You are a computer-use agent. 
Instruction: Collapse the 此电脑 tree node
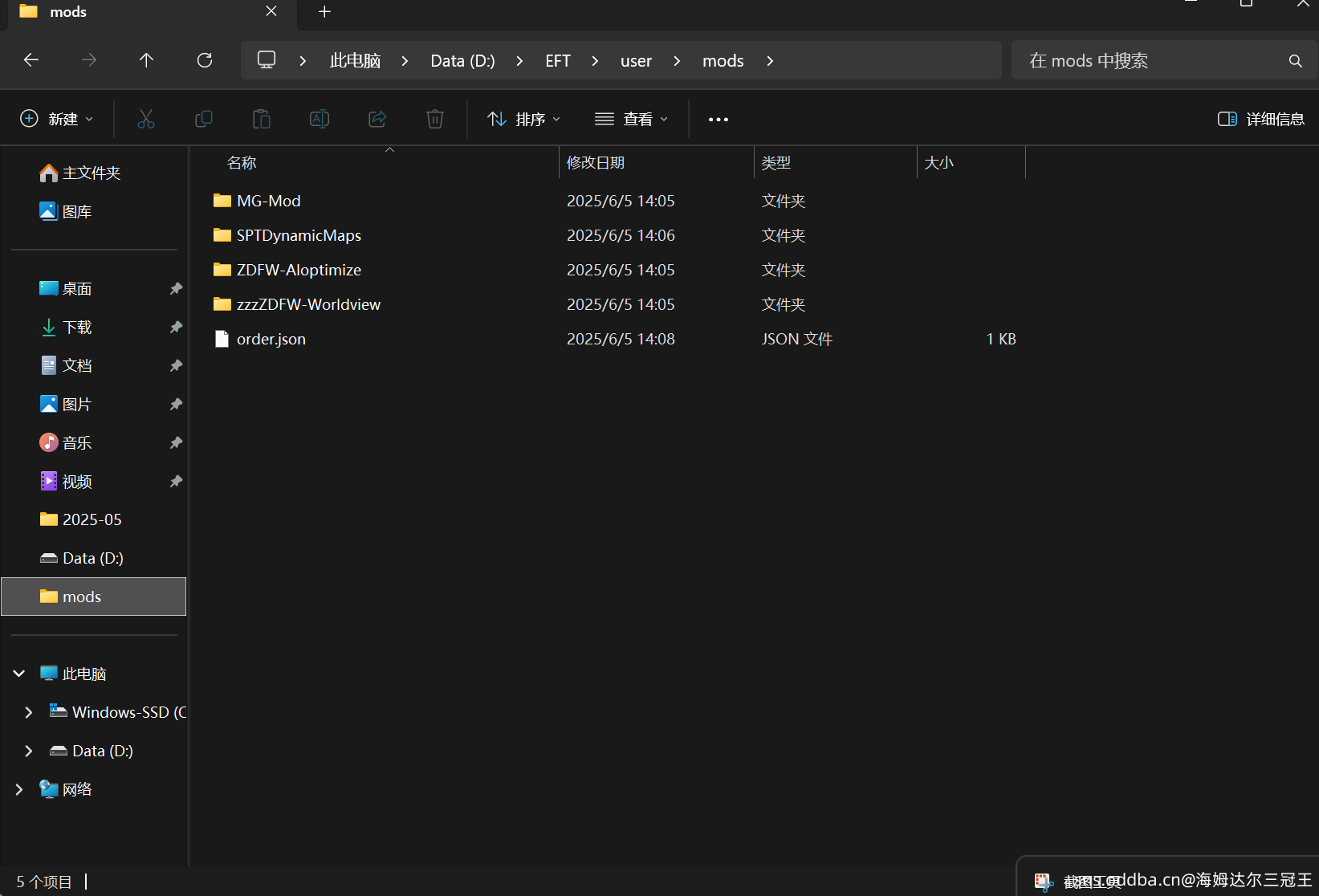click(x=19, y=674)
